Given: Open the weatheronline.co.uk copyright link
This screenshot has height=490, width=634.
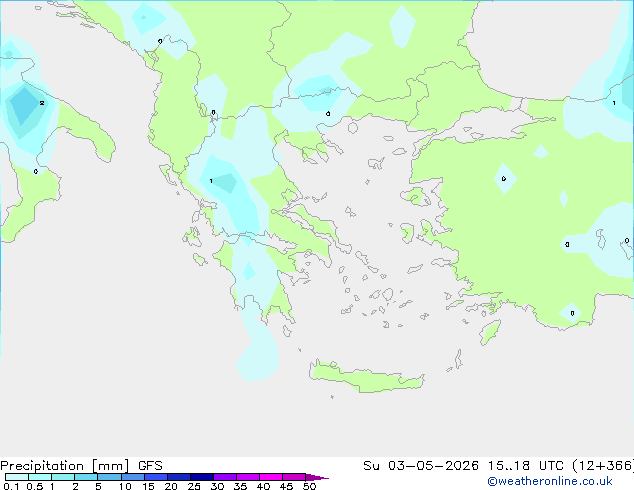Looking at the screenshot, I should click(549, 481).
